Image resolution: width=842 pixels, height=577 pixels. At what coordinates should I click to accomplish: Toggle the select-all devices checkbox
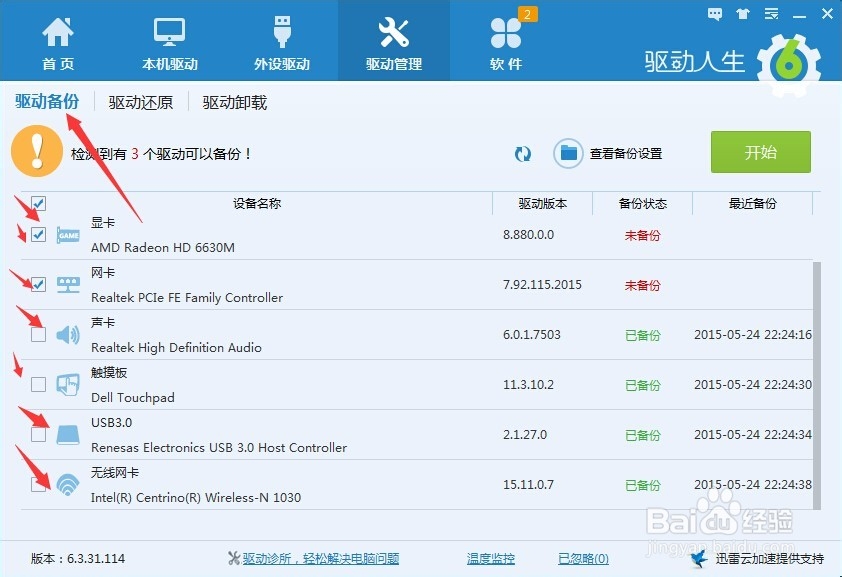37,203
